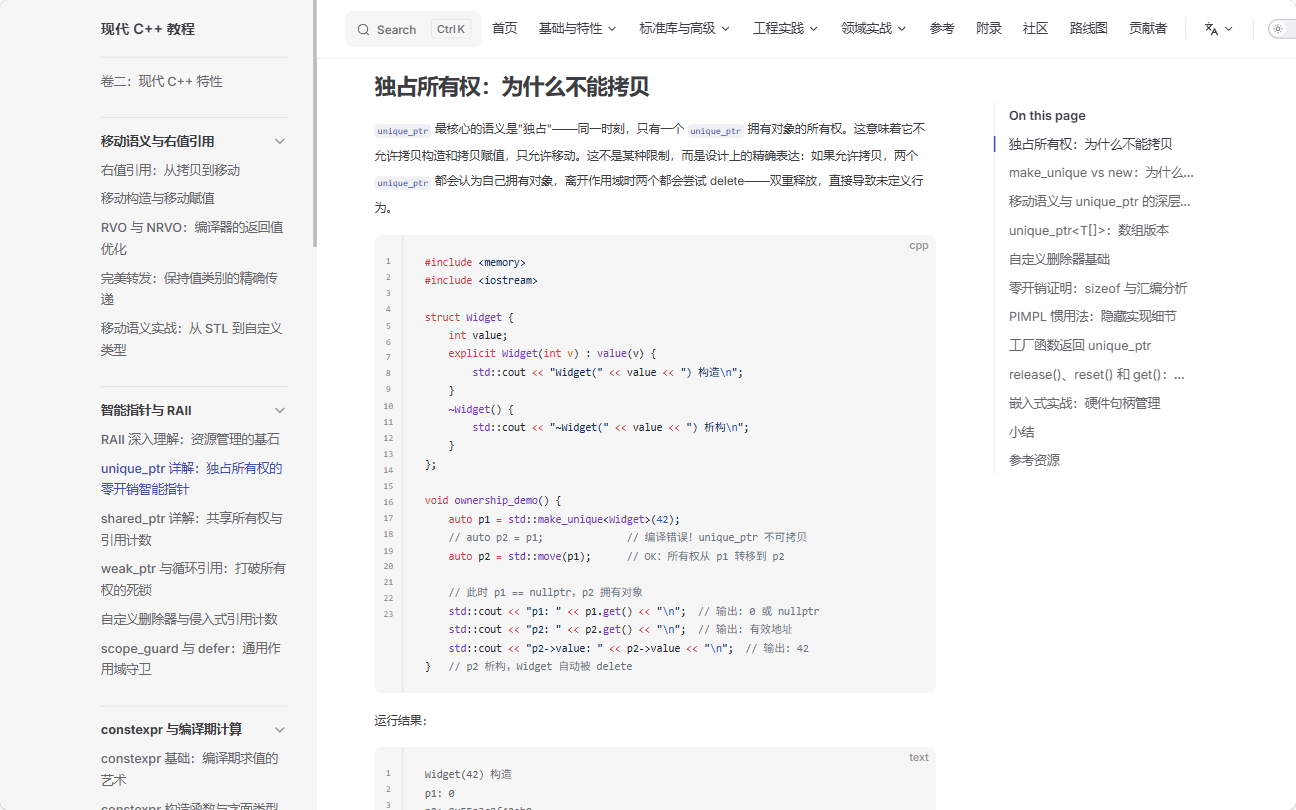The width and height of the screenshot is (1296, 810).
Task: Open RVO 与 NRVO sidebar page
Action: click(x=192, y=238)
